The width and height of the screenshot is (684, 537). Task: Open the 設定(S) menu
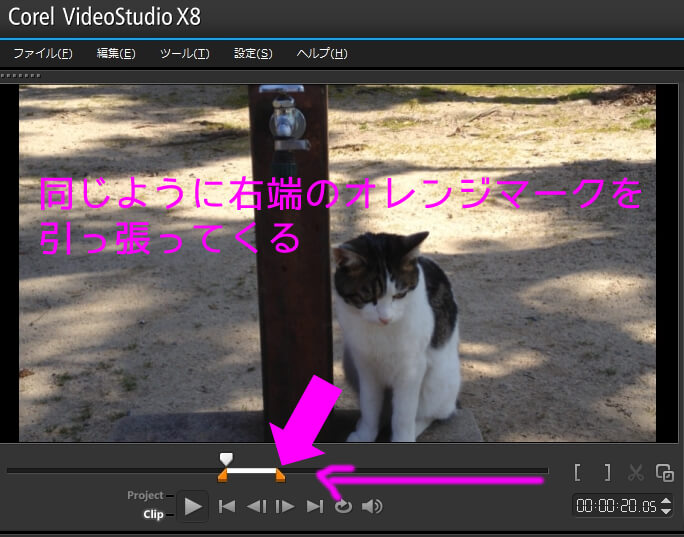[253, 54]
